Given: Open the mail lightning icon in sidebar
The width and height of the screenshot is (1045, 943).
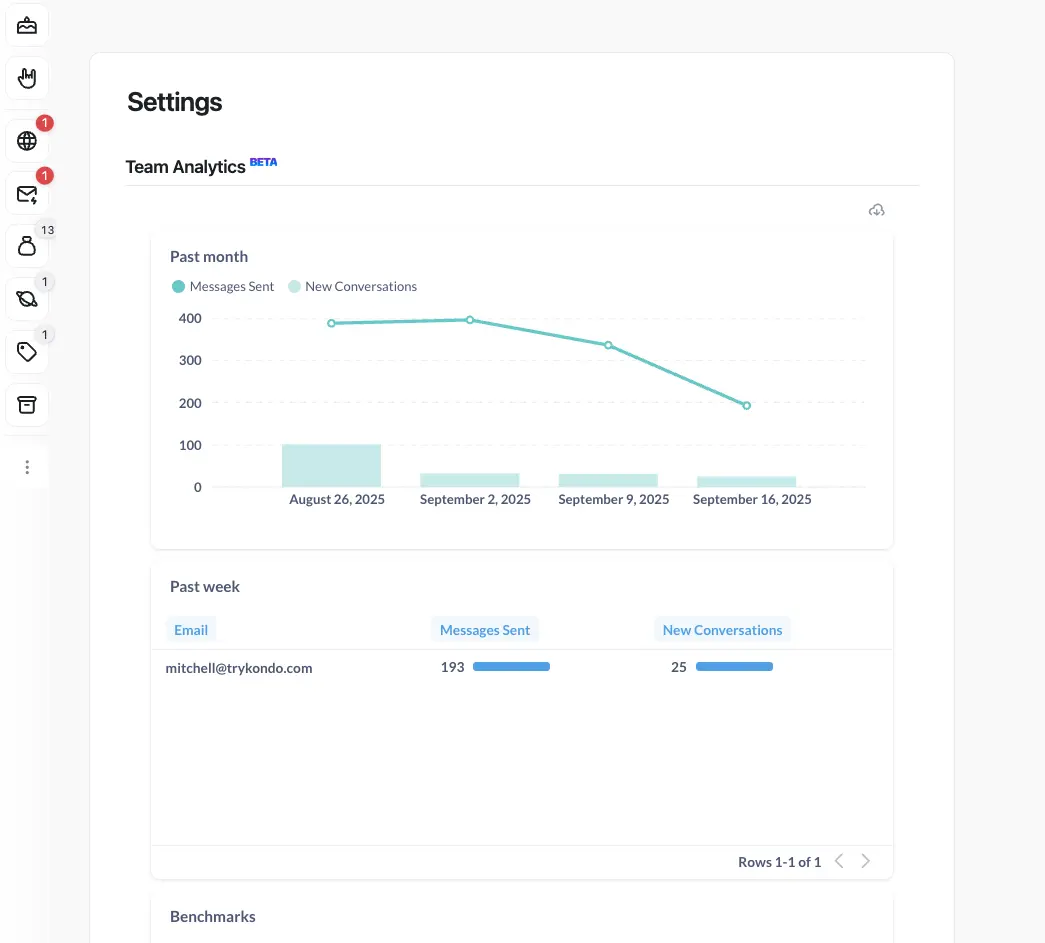Looking at the screenshot, I should point(27,194).
